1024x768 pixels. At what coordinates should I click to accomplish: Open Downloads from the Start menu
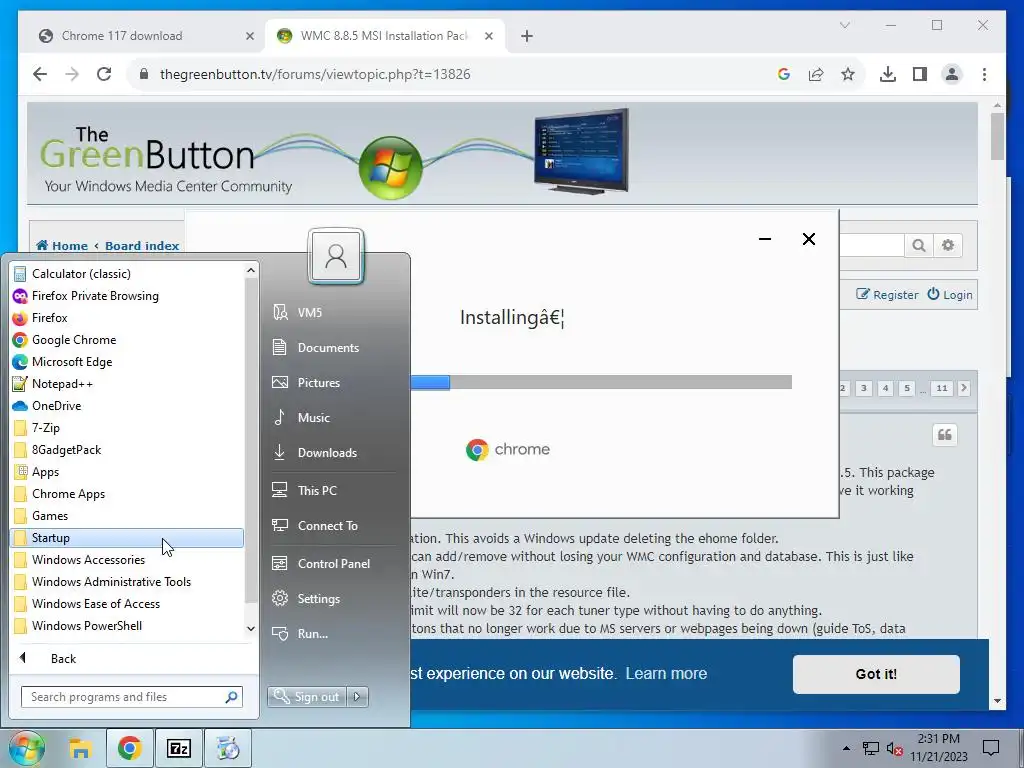pyautogui.click(x=333, y=453)
